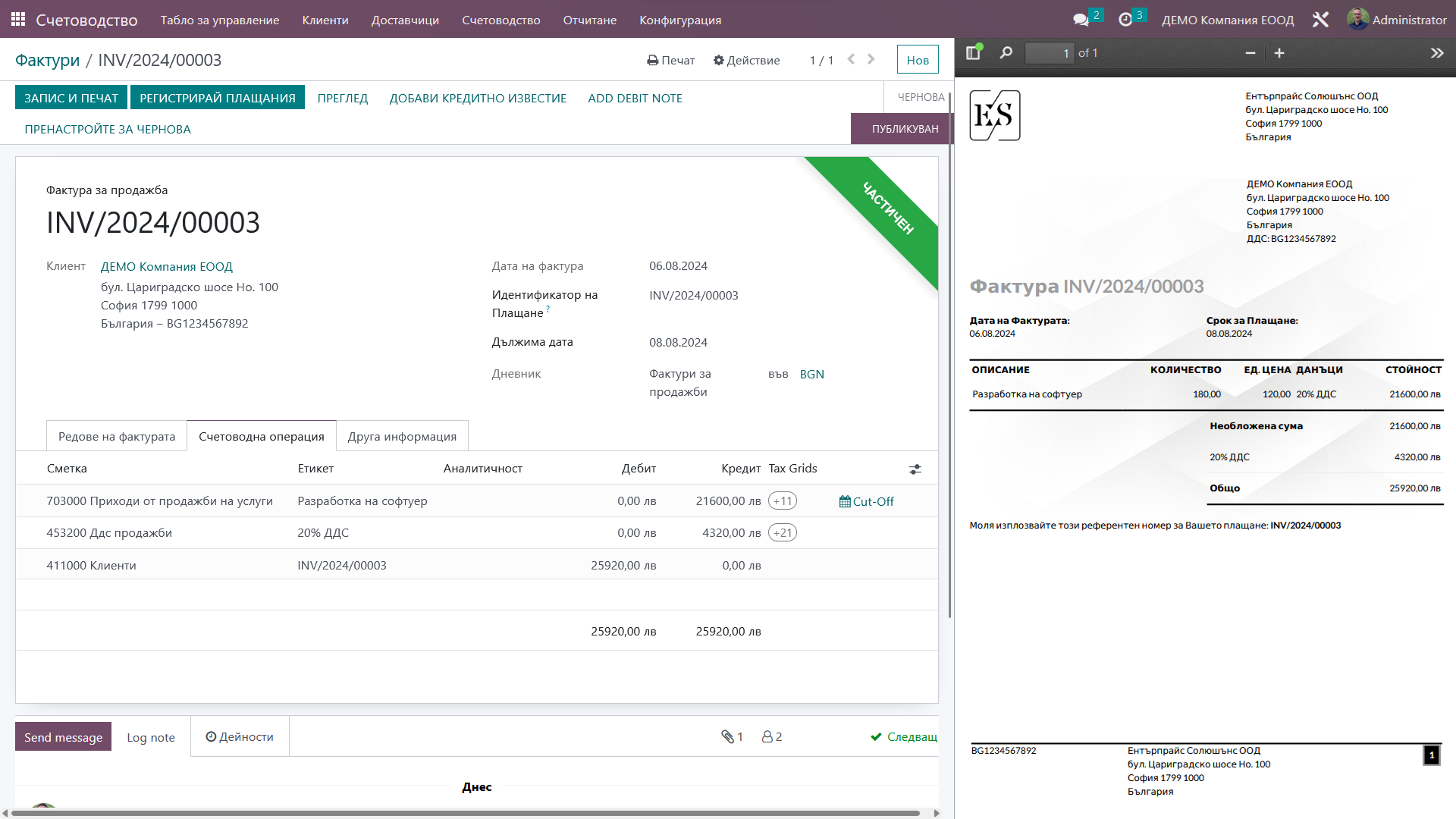Viewport: 1456px width, 819px height.
Task: Go back via Фактури breadcrumb
Action: point(47,60)
